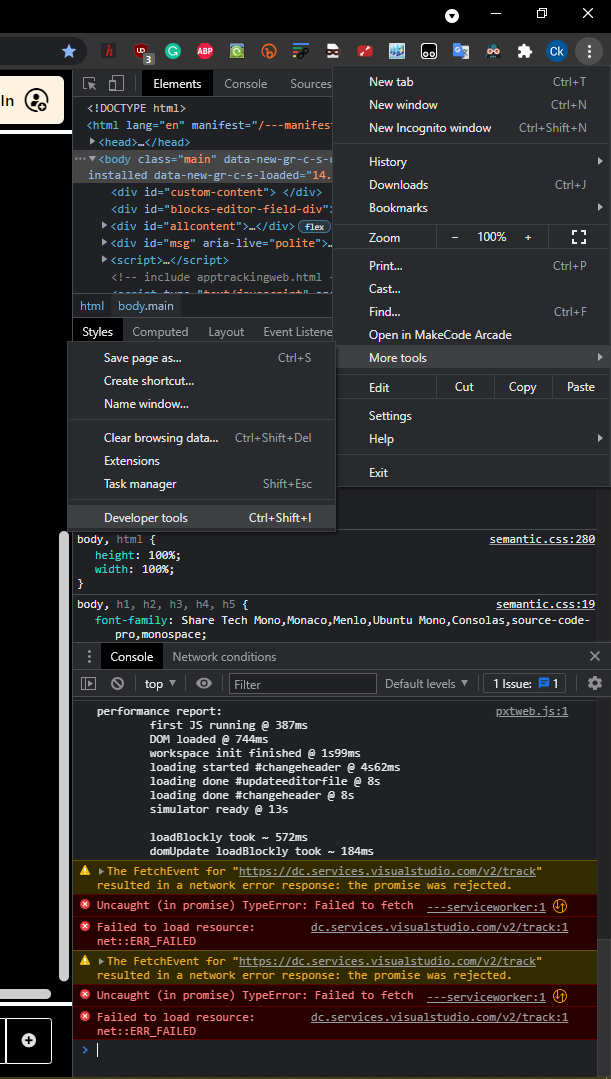Click Save page as menu item
This screenshot has height=1079, width=611.
click(201, 359)
